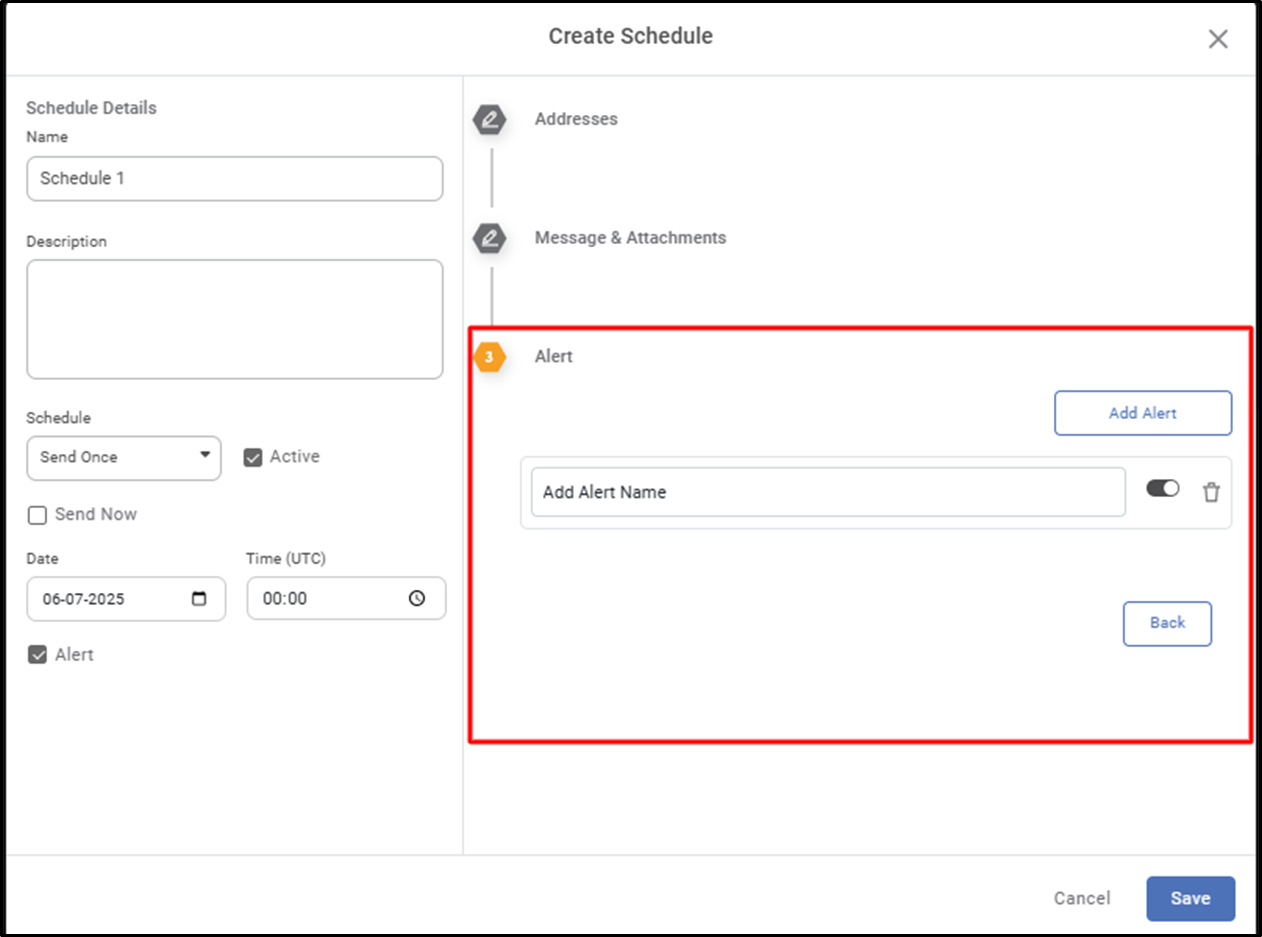Save the schedule

point(1190,898)
